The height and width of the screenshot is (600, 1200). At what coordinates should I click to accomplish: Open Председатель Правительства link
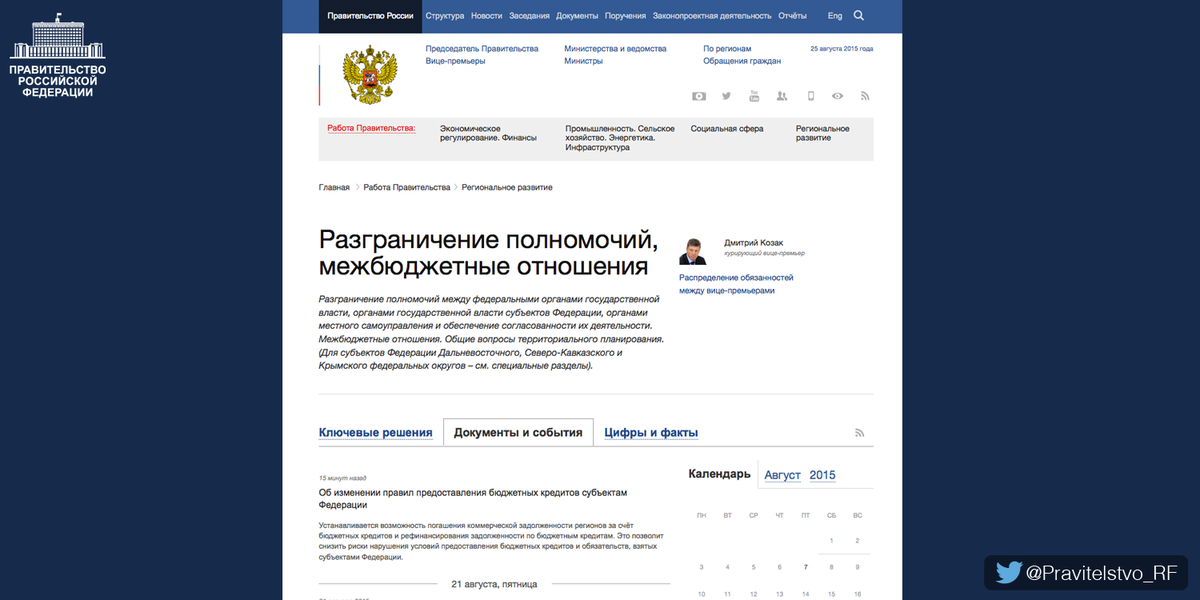pos(481,48)
